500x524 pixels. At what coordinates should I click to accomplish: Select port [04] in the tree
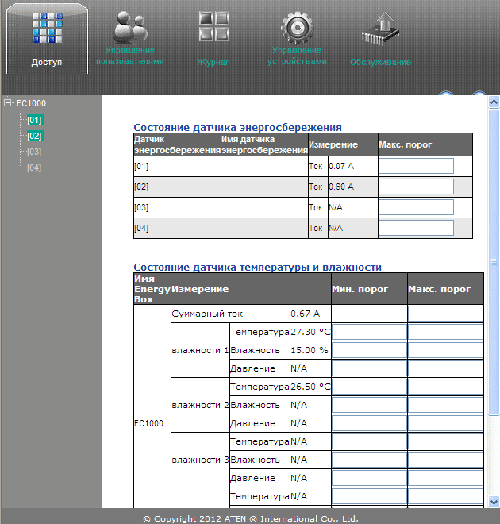point(34,167)
